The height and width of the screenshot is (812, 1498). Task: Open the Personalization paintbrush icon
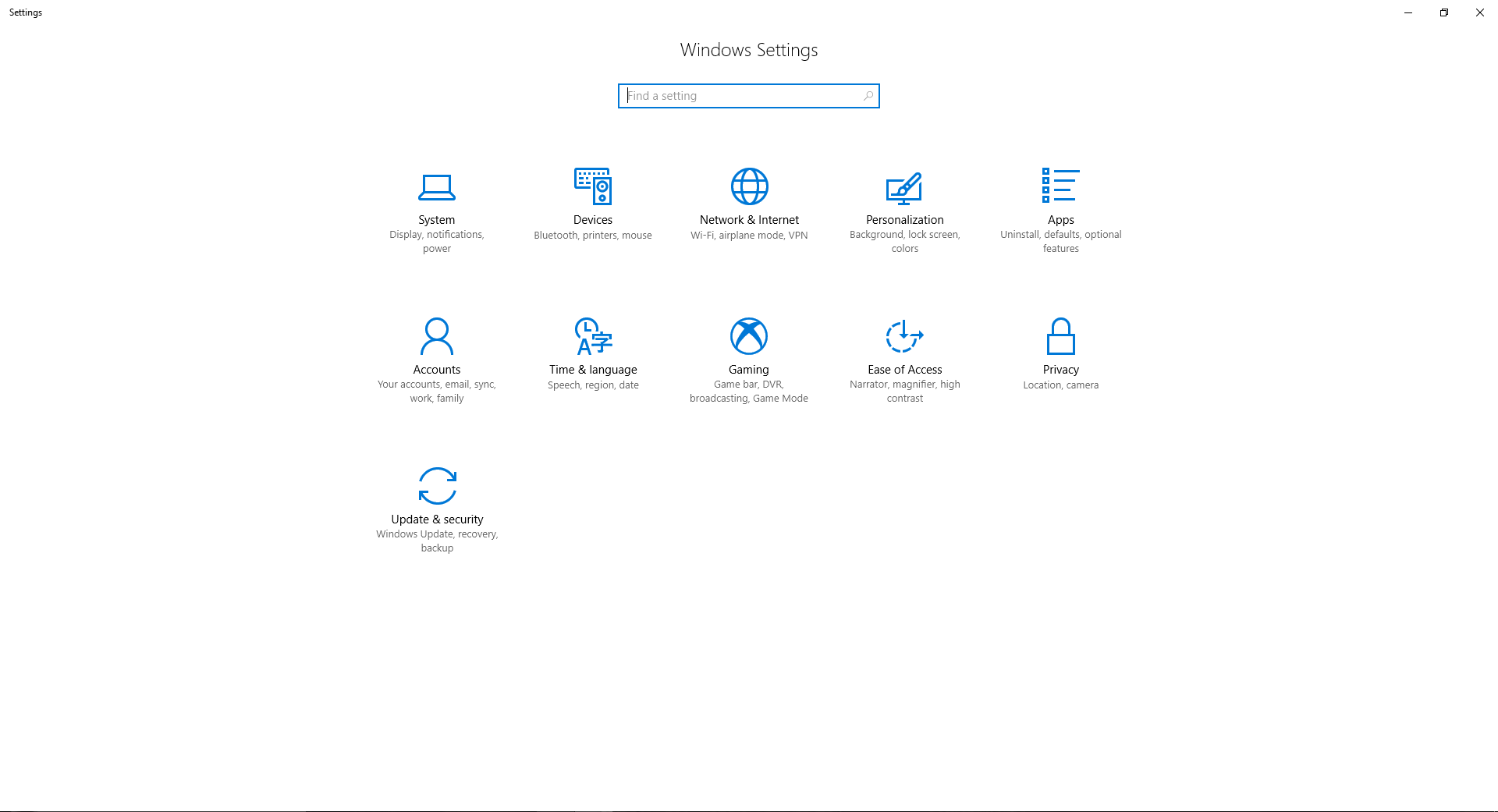[x=904, y=187]
